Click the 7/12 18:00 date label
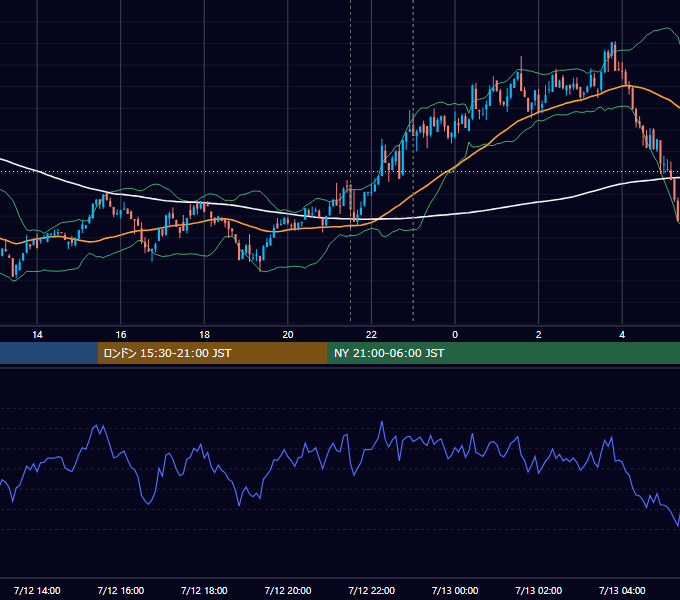 tap(204, 590)
